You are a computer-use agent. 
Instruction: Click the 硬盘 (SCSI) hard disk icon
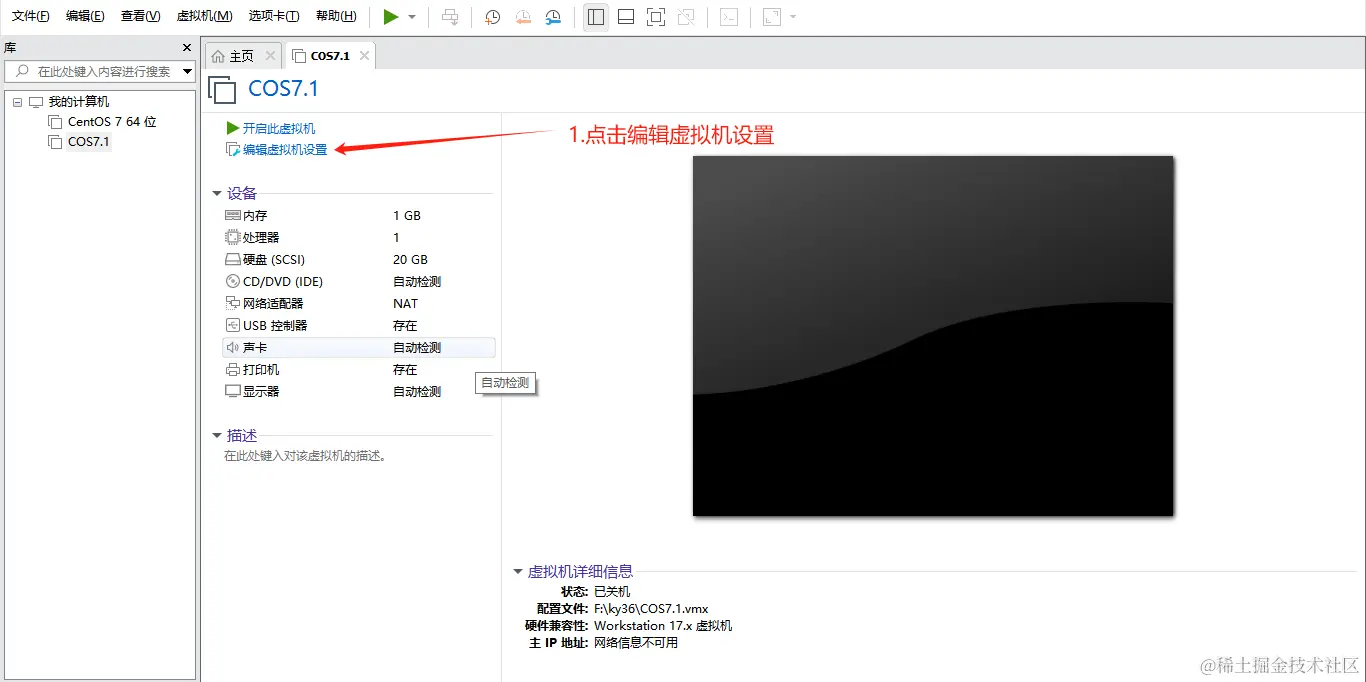pos(233,260)
